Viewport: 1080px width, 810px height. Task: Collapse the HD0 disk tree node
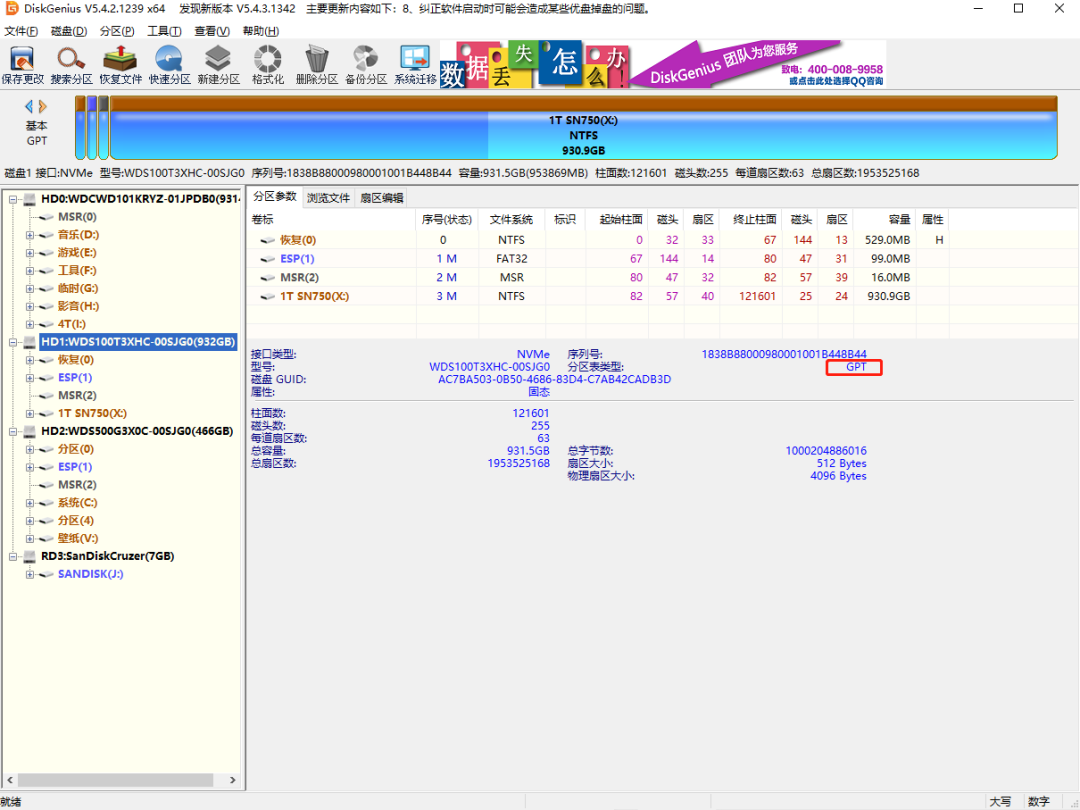point(13,200)
